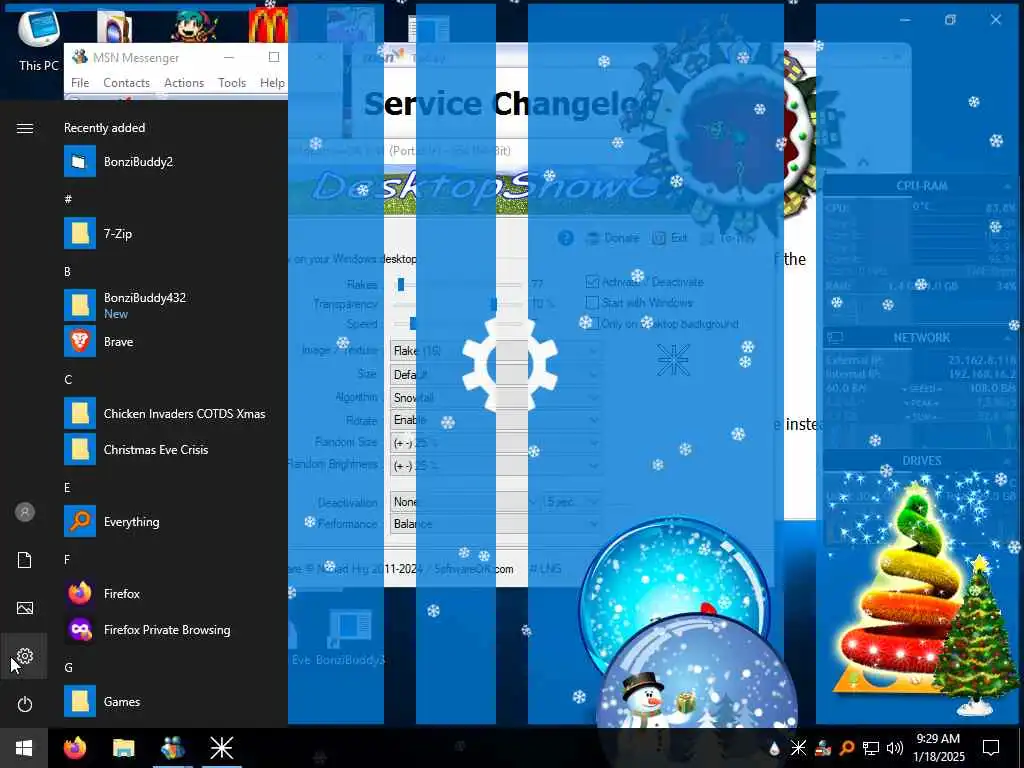Click the Donate button in DesktopSnowOK
This screenshot has width=1024, height=768.
coord(613,238)
